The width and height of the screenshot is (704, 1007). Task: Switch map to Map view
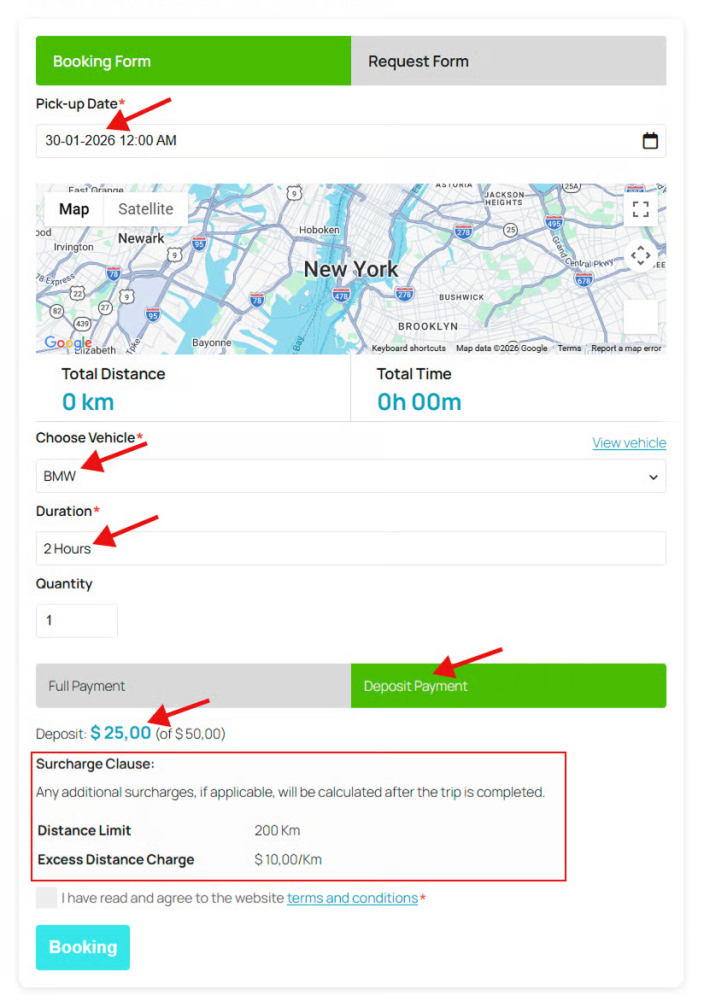[74, 209]
